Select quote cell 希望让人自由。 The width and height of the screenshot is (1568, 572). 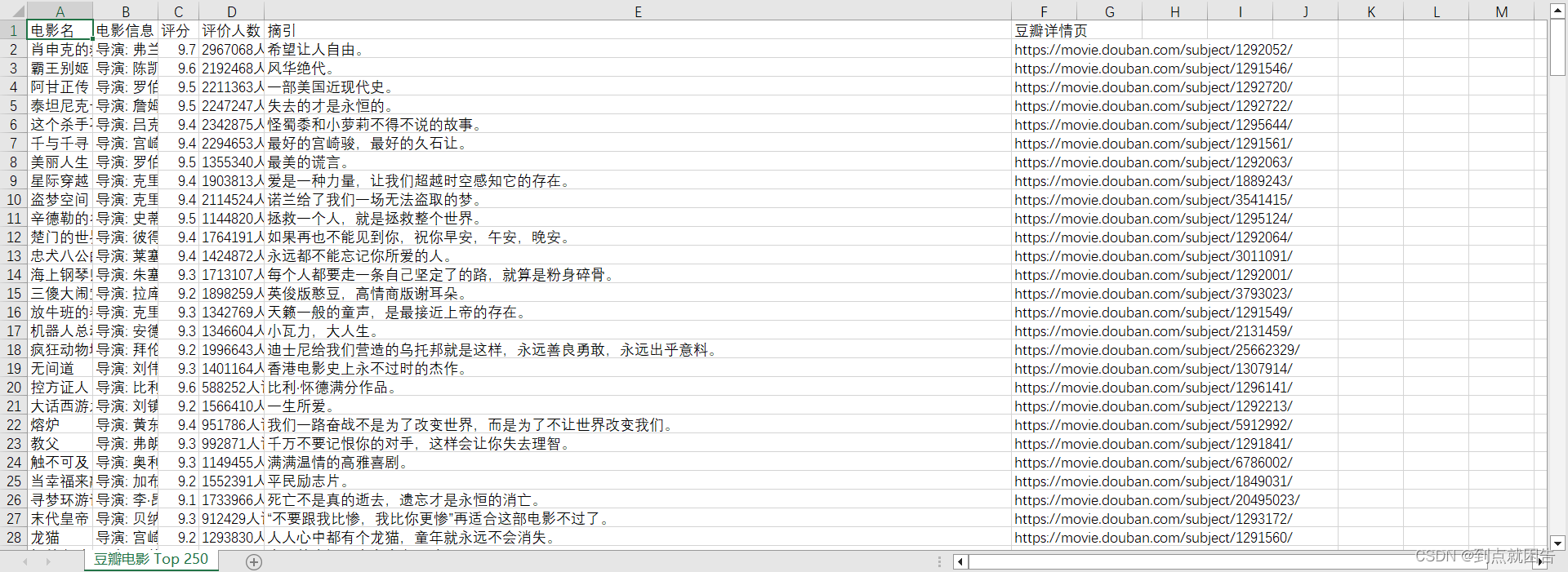pos(638,50)
